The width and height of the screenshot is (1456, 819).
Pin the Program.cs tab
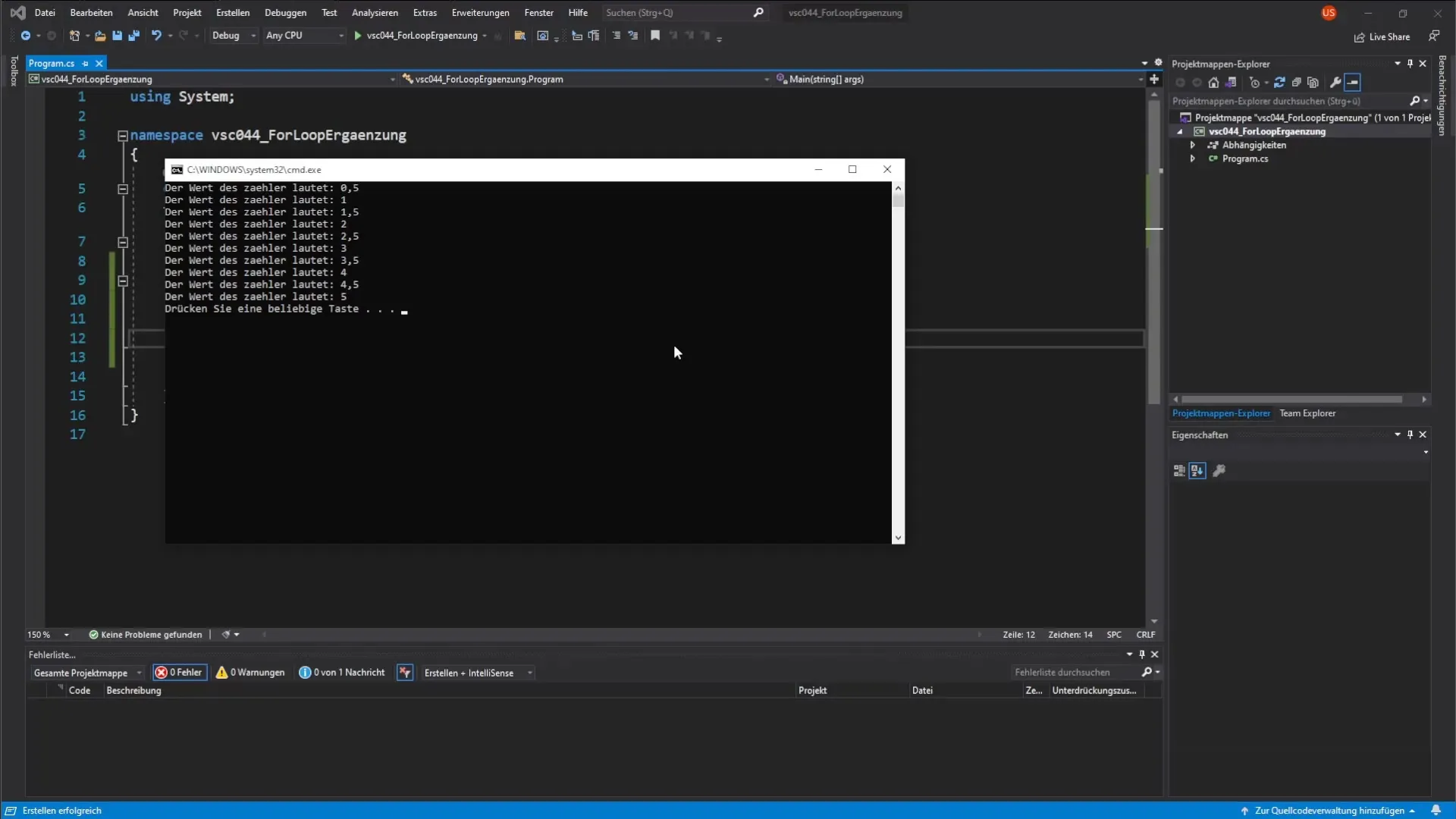(85, 64)
